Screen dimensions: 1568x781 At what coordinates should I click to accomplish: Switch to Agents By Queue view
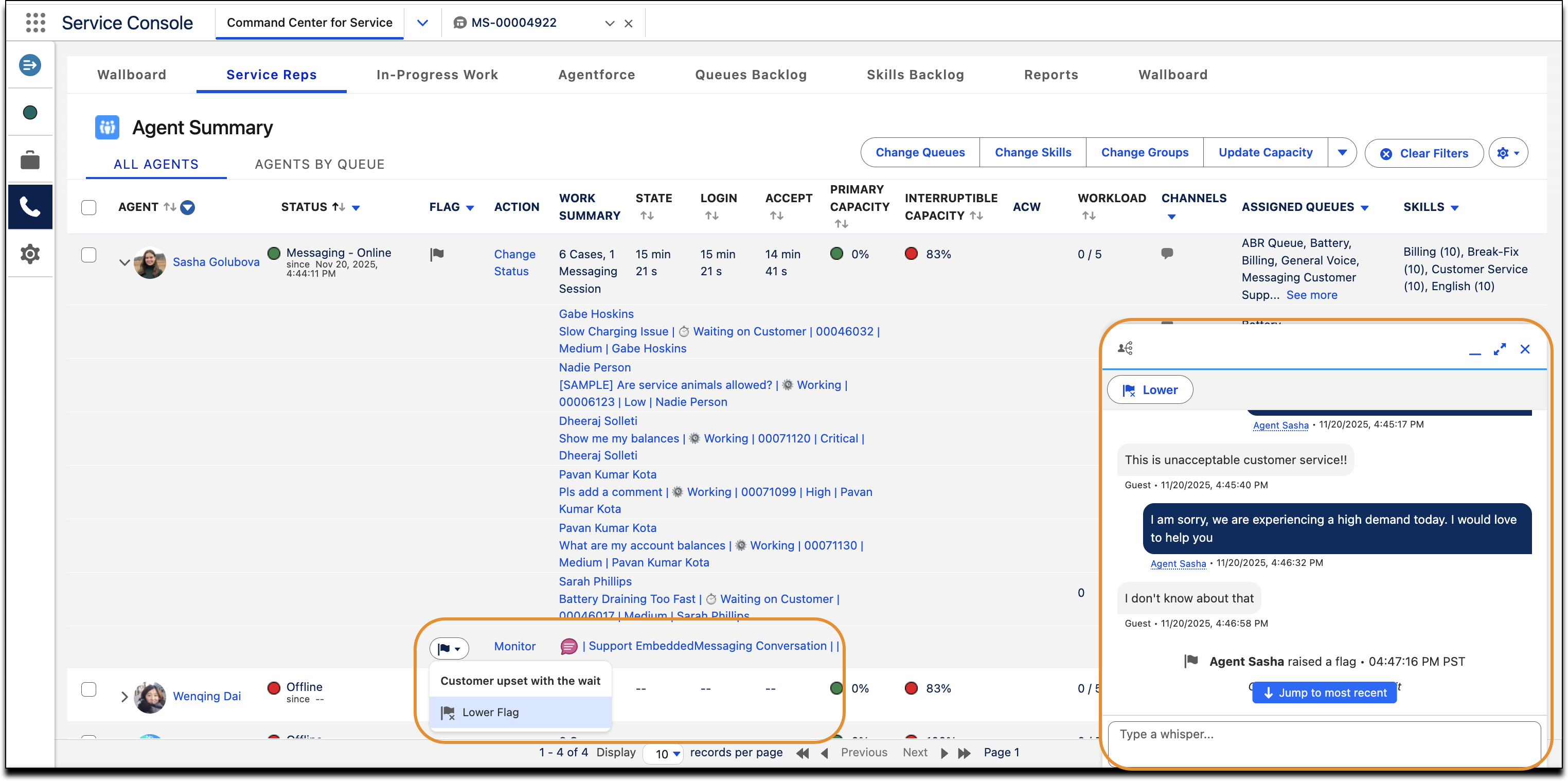pos(319,164)
